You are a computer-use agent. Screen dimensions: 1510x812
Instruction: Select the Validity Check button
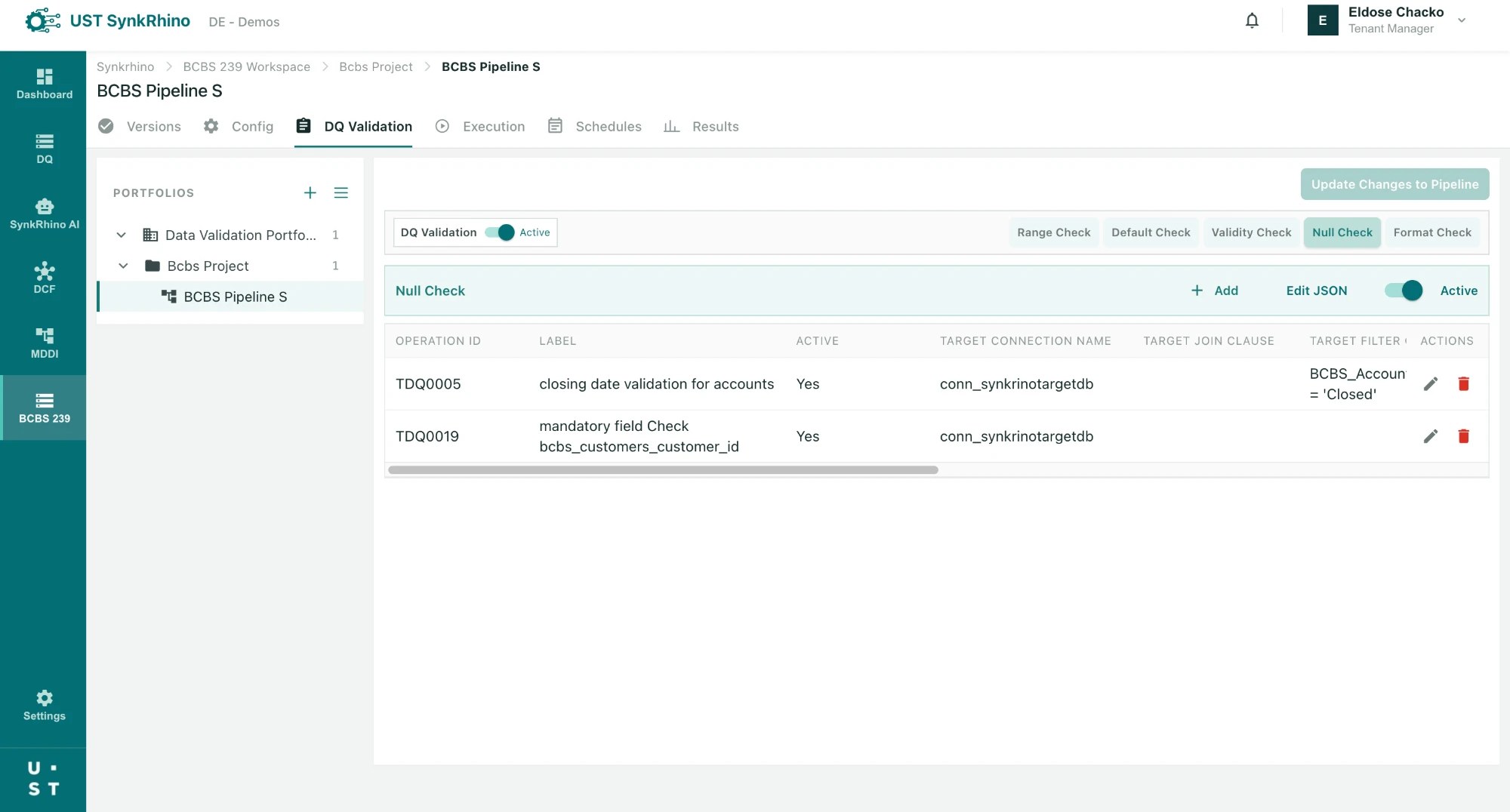(x=1251, y=232)
